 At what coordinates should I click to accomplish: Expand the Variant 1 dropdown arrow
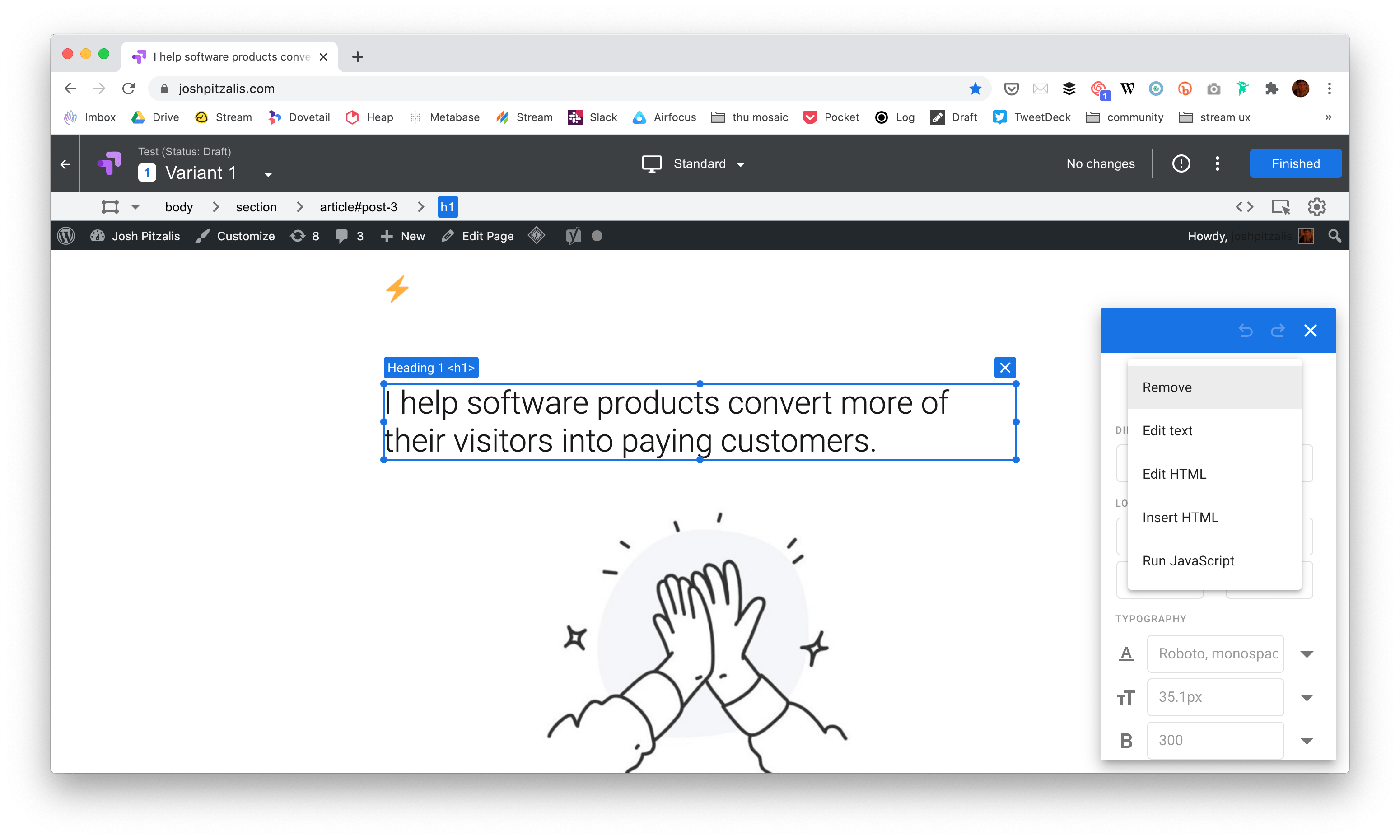[x=268, y=174]
